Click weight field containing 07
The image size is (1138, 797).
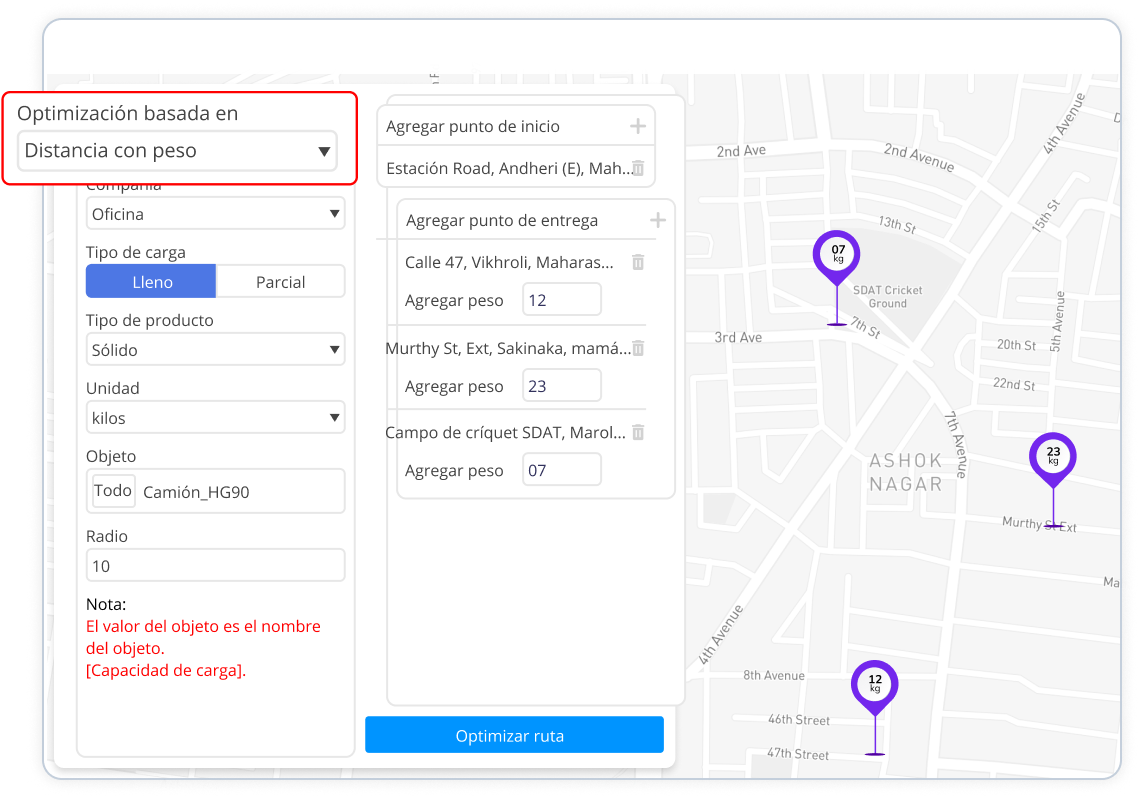click(x=562, y=470)
